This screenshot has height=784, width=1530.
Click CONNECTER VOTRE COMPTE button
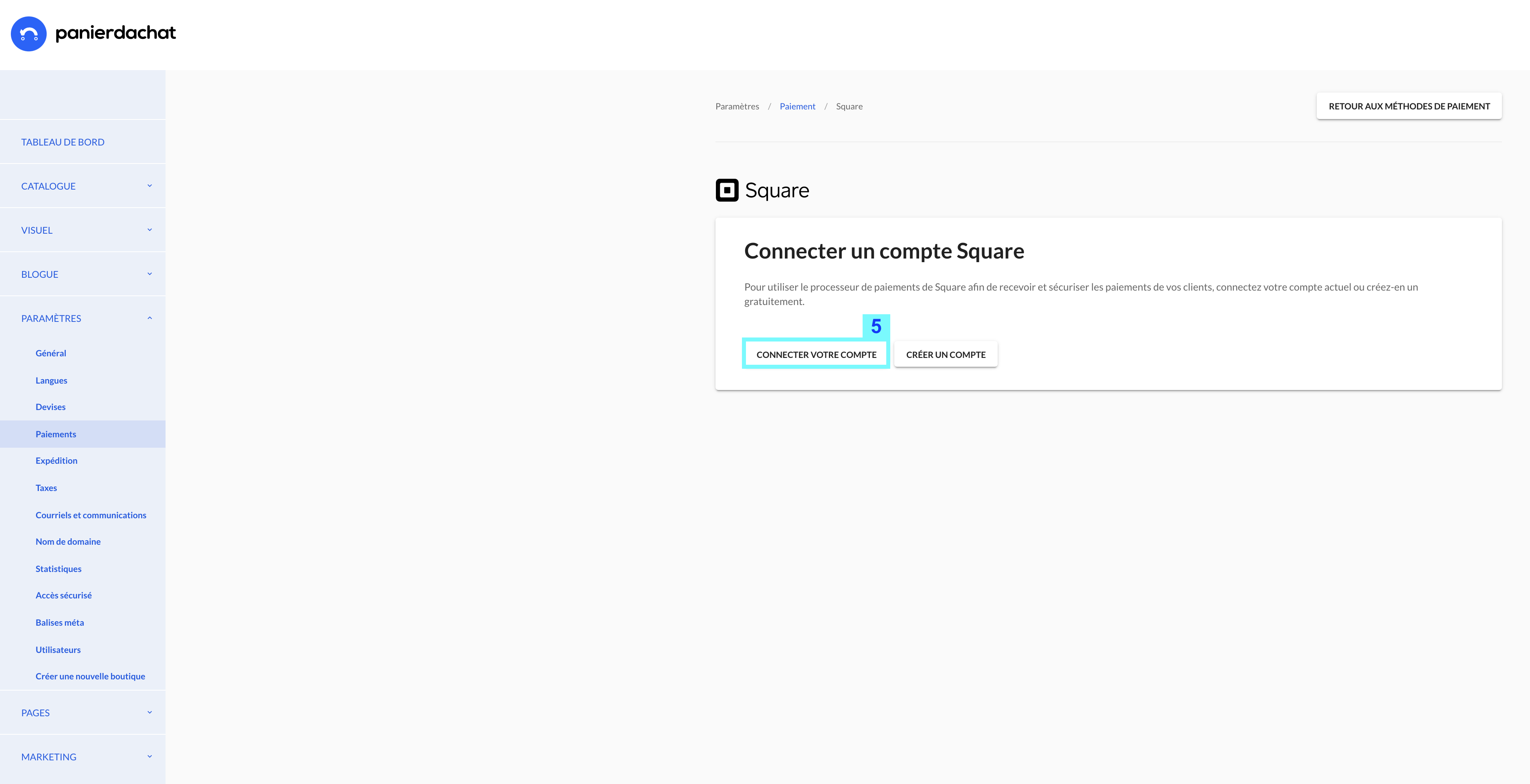pyautogui.click(x=816, y=355)
